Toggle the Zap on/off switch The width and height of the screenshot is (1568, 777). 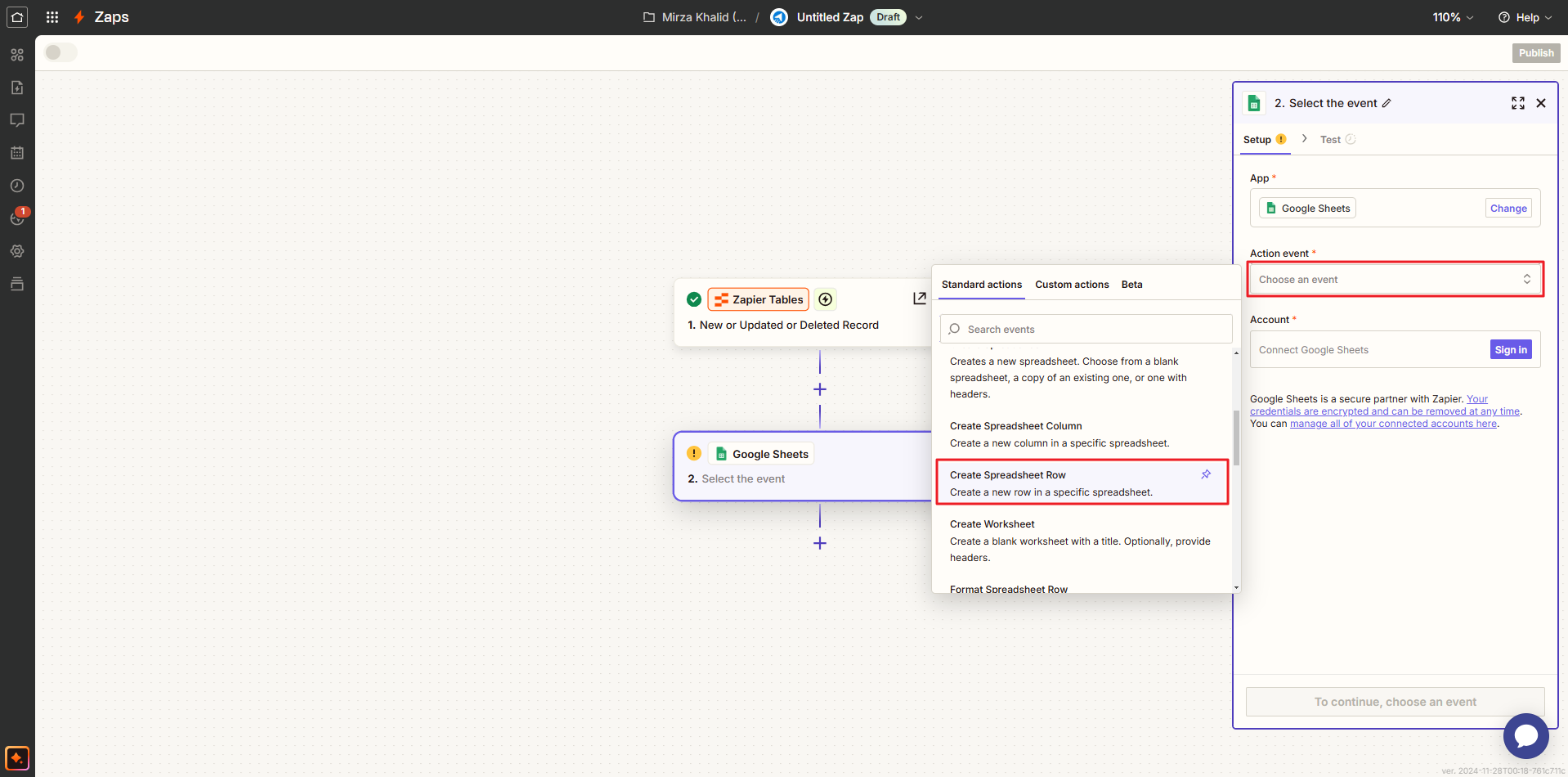60,52
